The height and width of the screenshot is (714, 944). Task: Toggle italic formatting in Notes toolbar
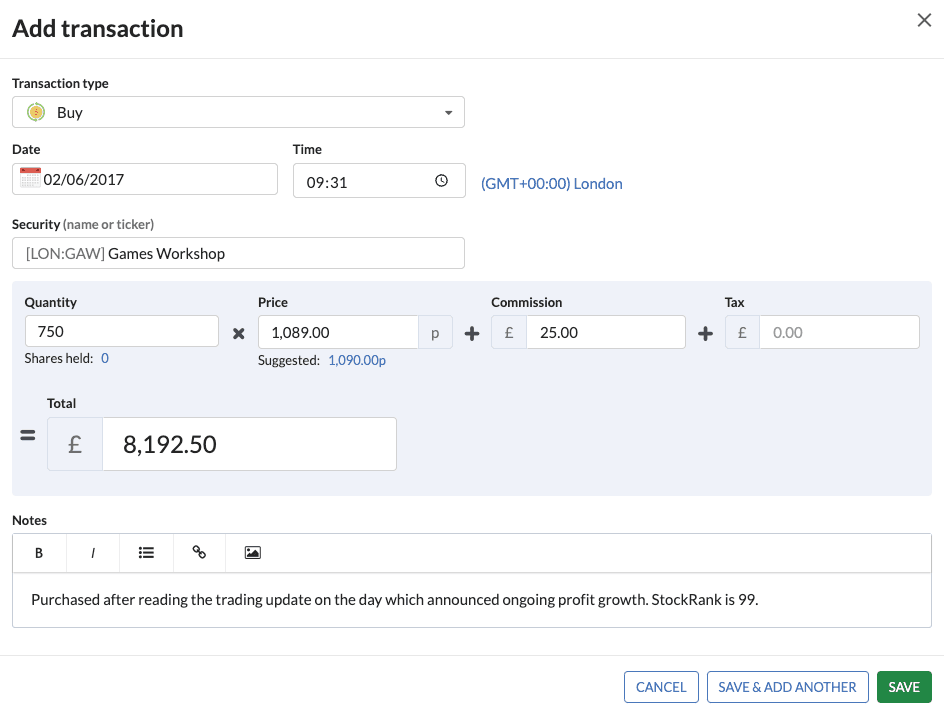93,552
